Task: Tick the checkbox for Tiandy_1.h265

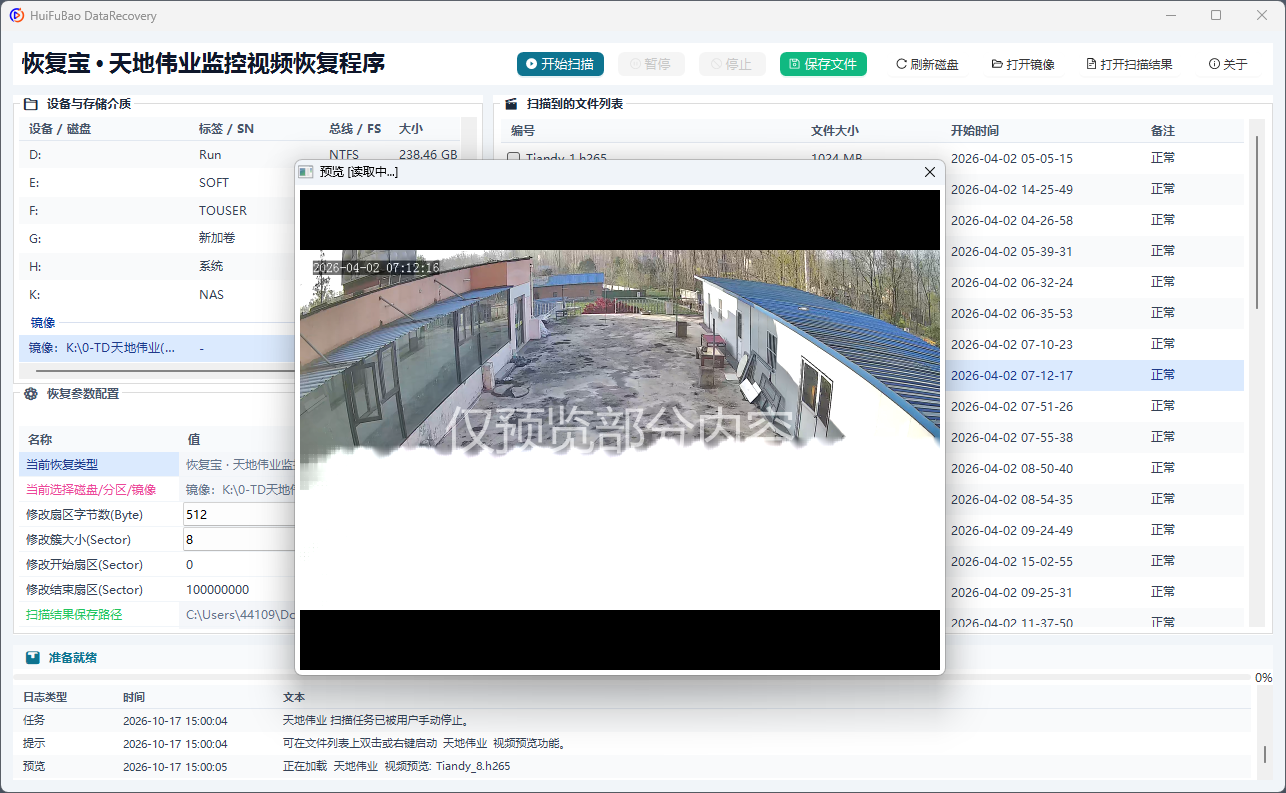Action: (x=514, y=158)
